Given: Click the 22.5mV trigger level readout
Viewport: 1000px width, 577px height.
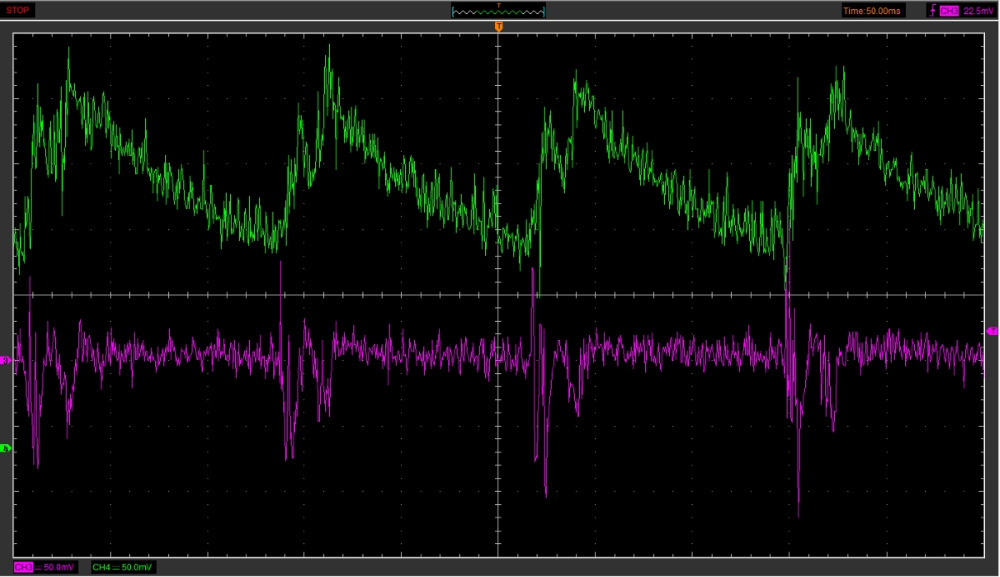Looking at the screenshot, I should (x=978, y=11).
